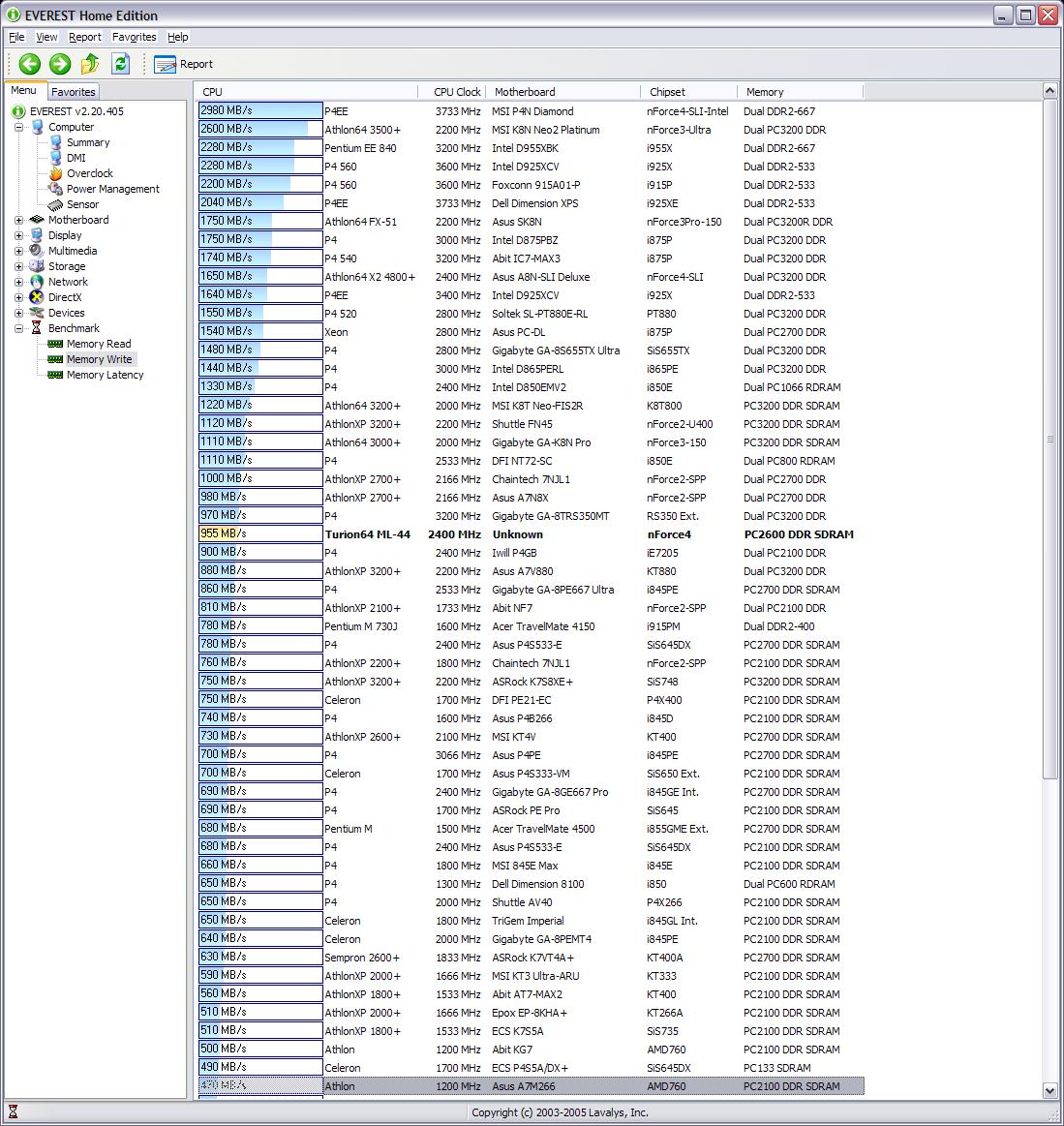The width and height of the screenshot is (1064, 1126).
Task: Select the Computer icon in the tree
Action: (38, 127)
